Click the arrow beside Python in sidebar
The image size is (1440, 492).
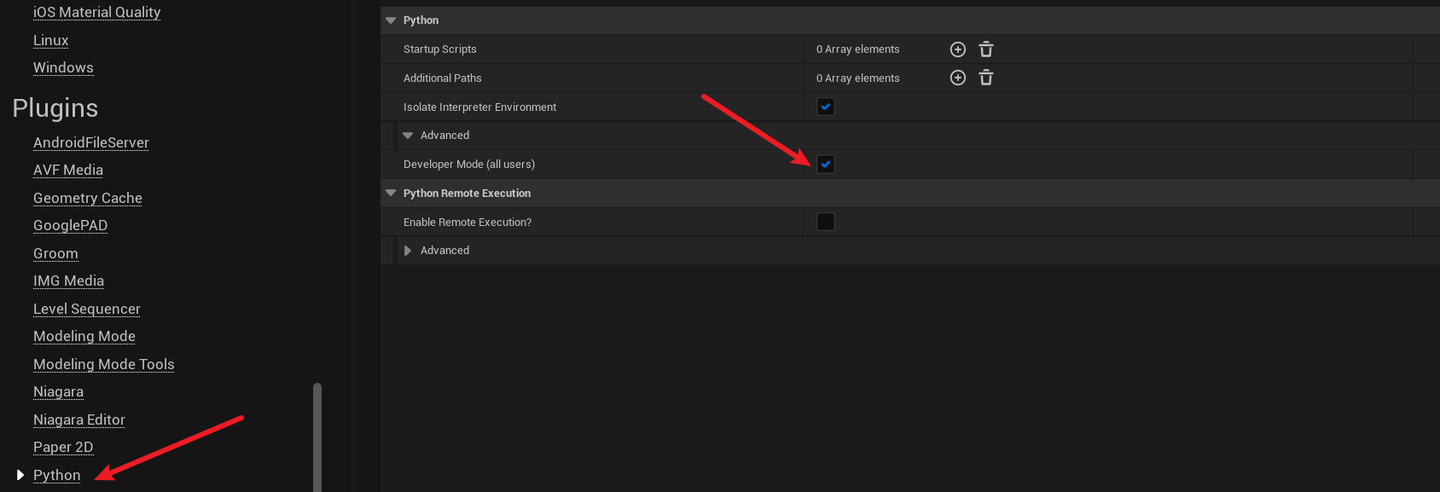[x=20, y=475]
